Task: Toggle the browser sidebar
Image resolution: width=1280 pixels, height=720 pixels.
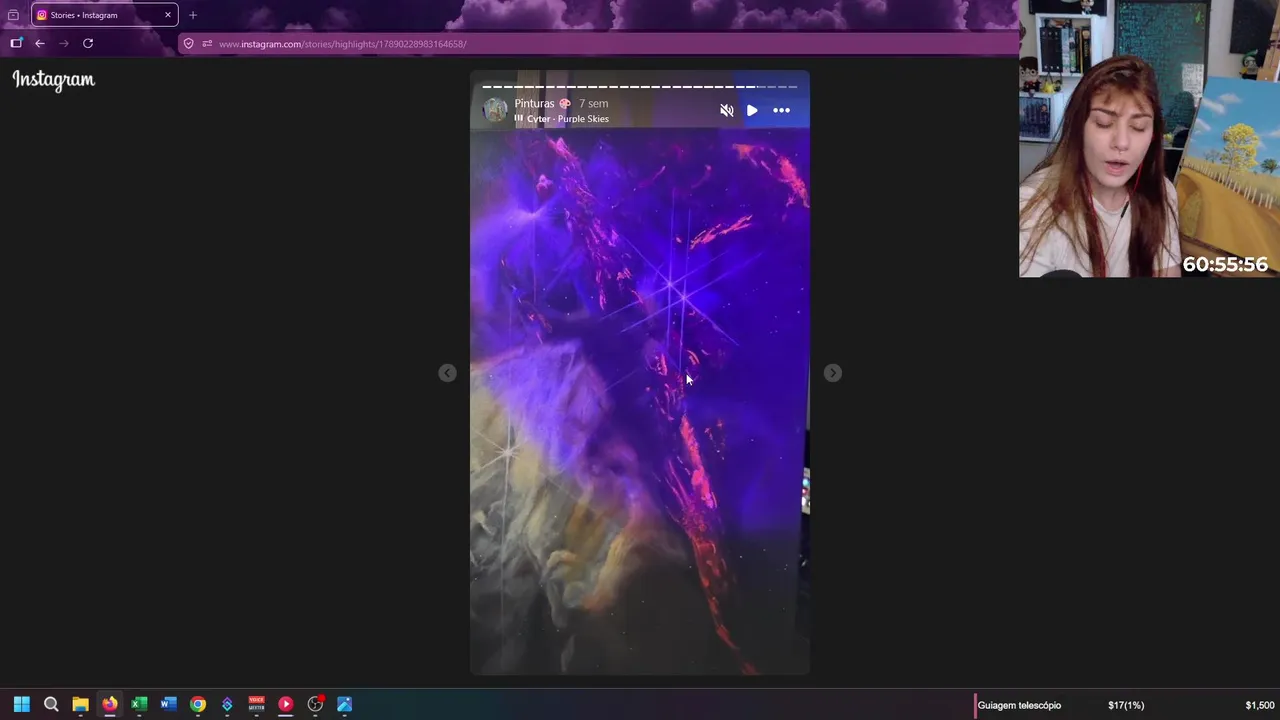Action: point(16,43)
